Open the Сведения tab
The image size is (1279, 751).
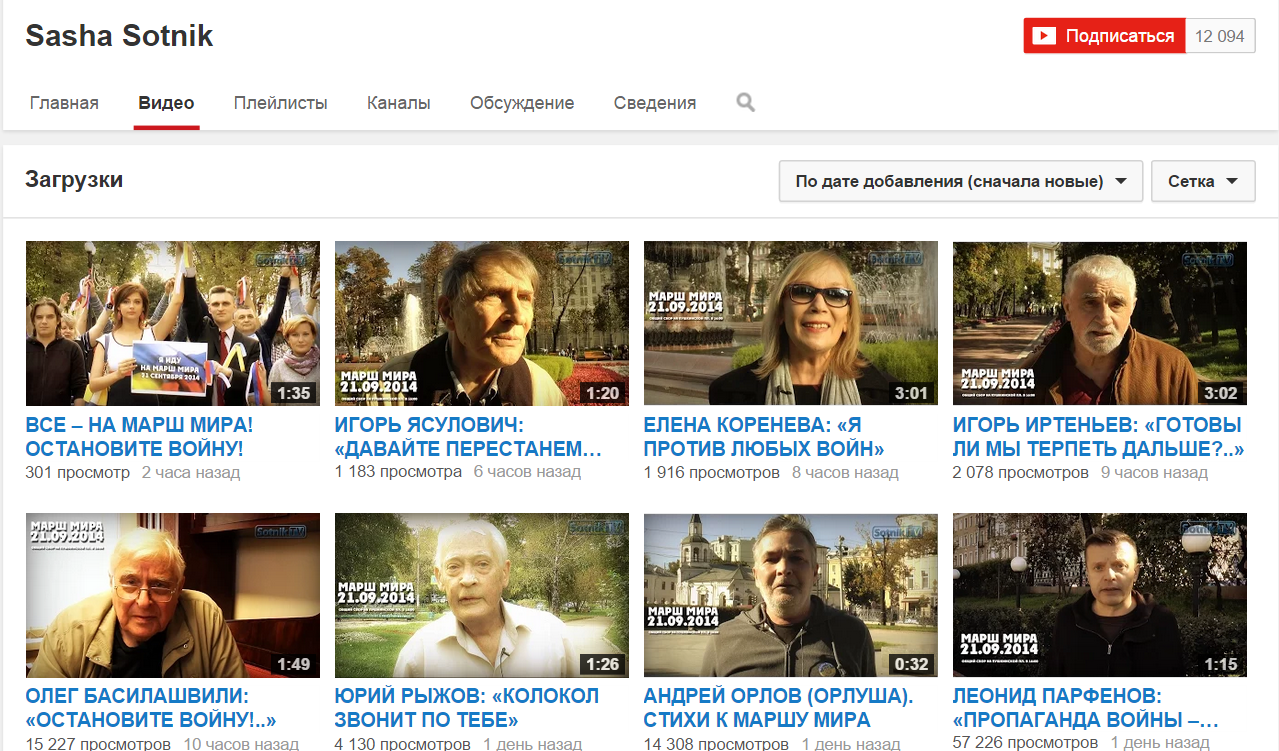(655, 103)
